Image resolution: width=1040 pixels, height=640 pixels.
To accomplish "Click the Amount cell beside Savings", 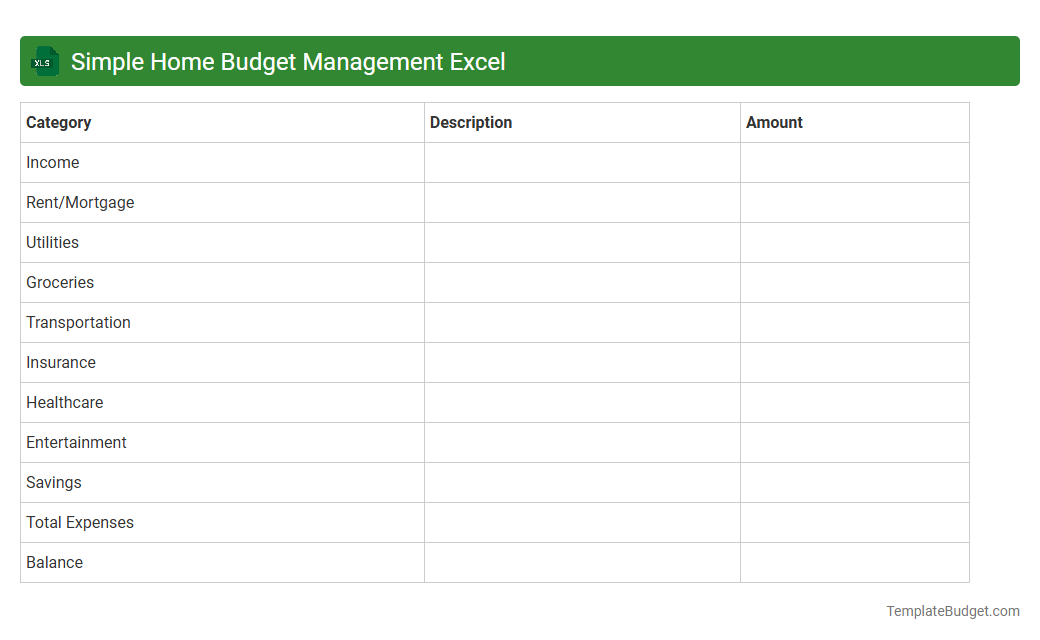I will coord(854,482).
